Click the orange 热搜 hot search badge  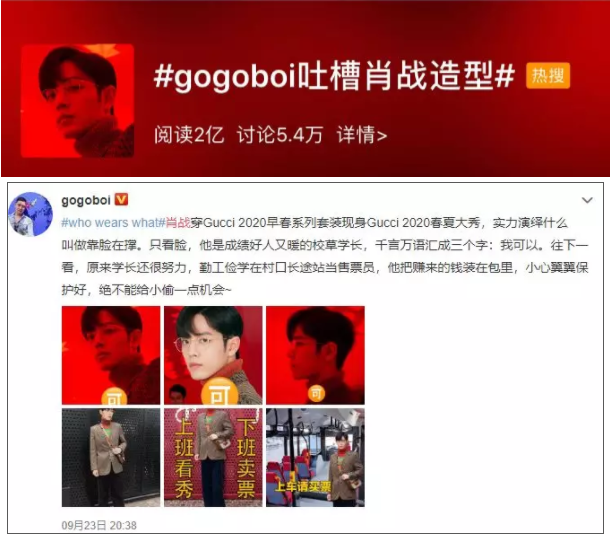pos(548,75)
